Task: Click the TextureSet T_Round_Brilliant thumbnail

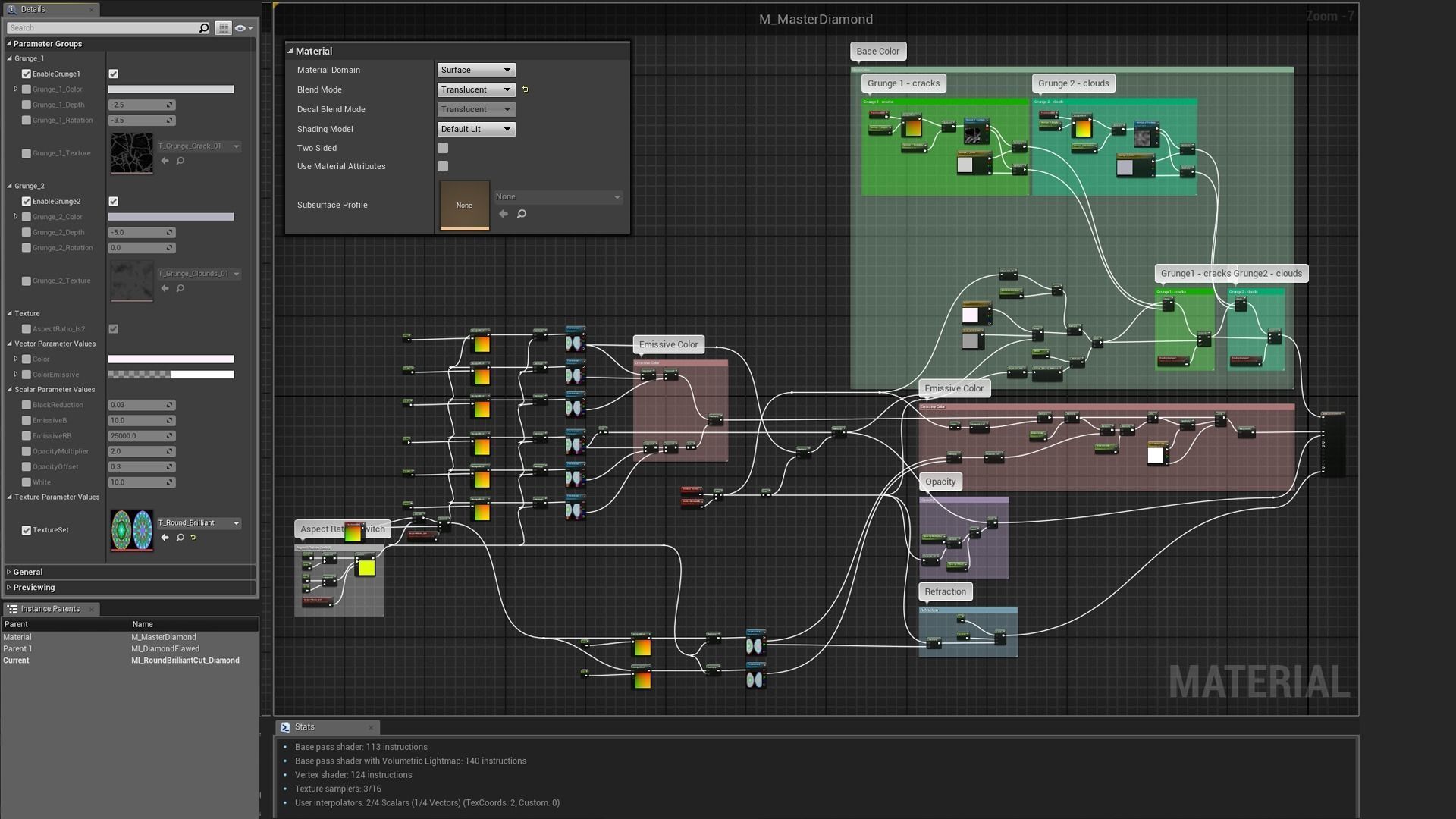Action: click(x=132, y=530)
